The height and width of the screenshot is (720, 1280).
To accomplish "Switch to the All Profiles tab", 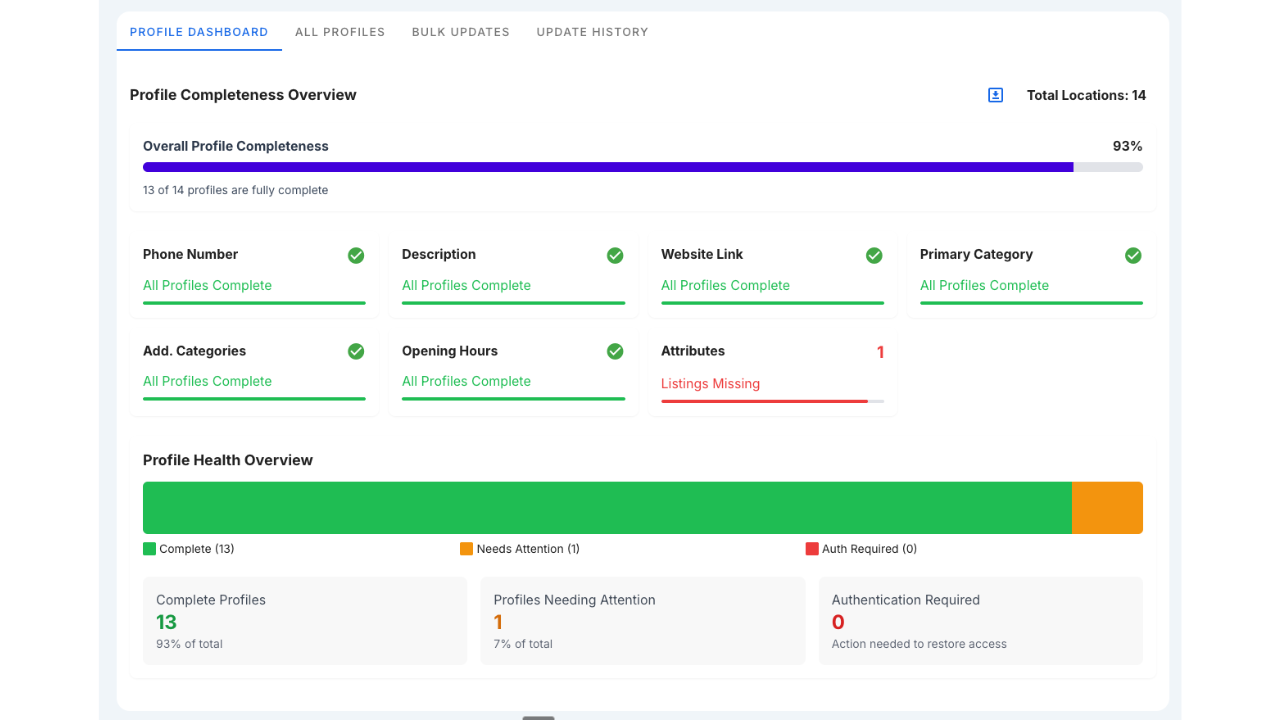I will tap(340, 31).
